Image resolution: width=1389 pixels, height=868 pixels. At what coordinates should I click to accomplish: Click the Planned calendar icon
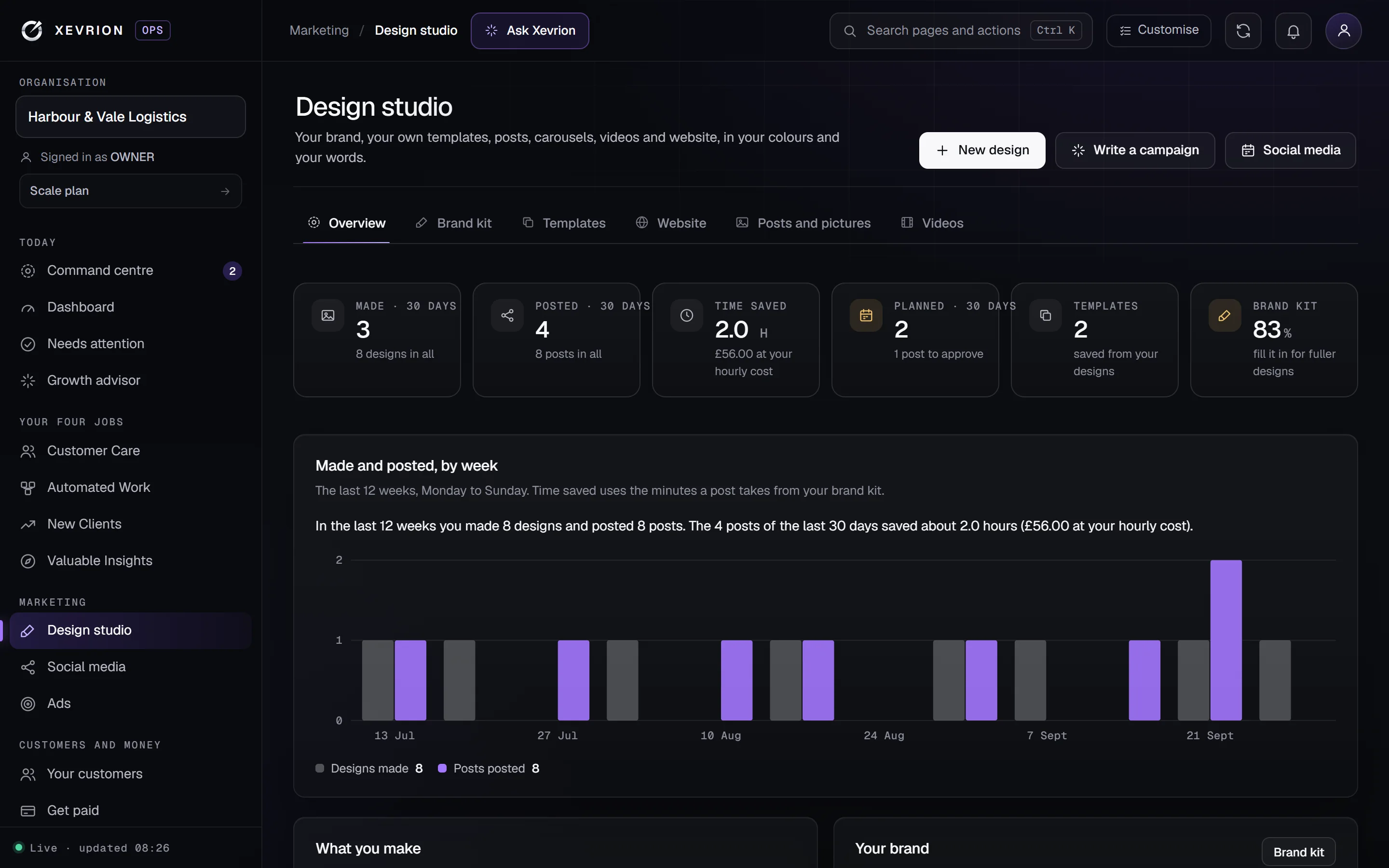coord(866,315)
